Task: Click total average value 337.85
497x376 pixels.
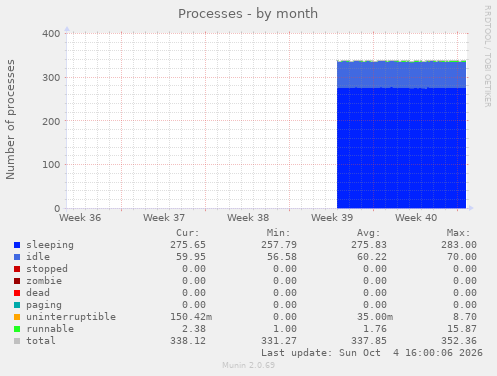Action: pyautogui.click(x=369, y=341)
